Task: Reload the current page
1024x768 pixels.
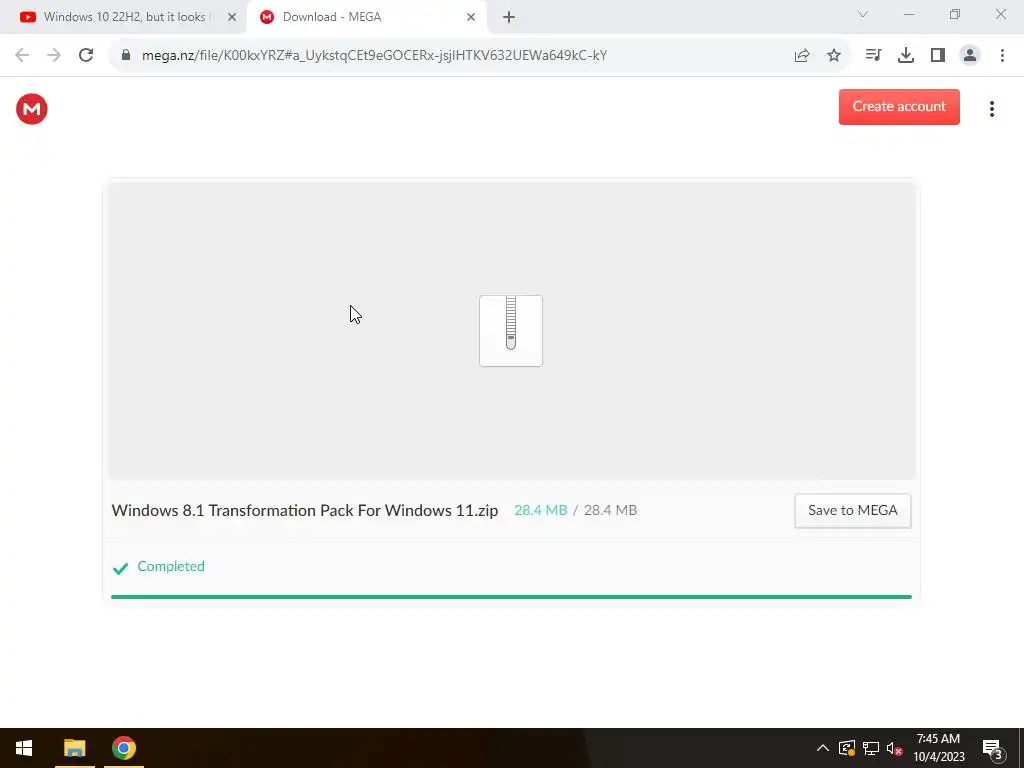Action: tap(86, 55)
